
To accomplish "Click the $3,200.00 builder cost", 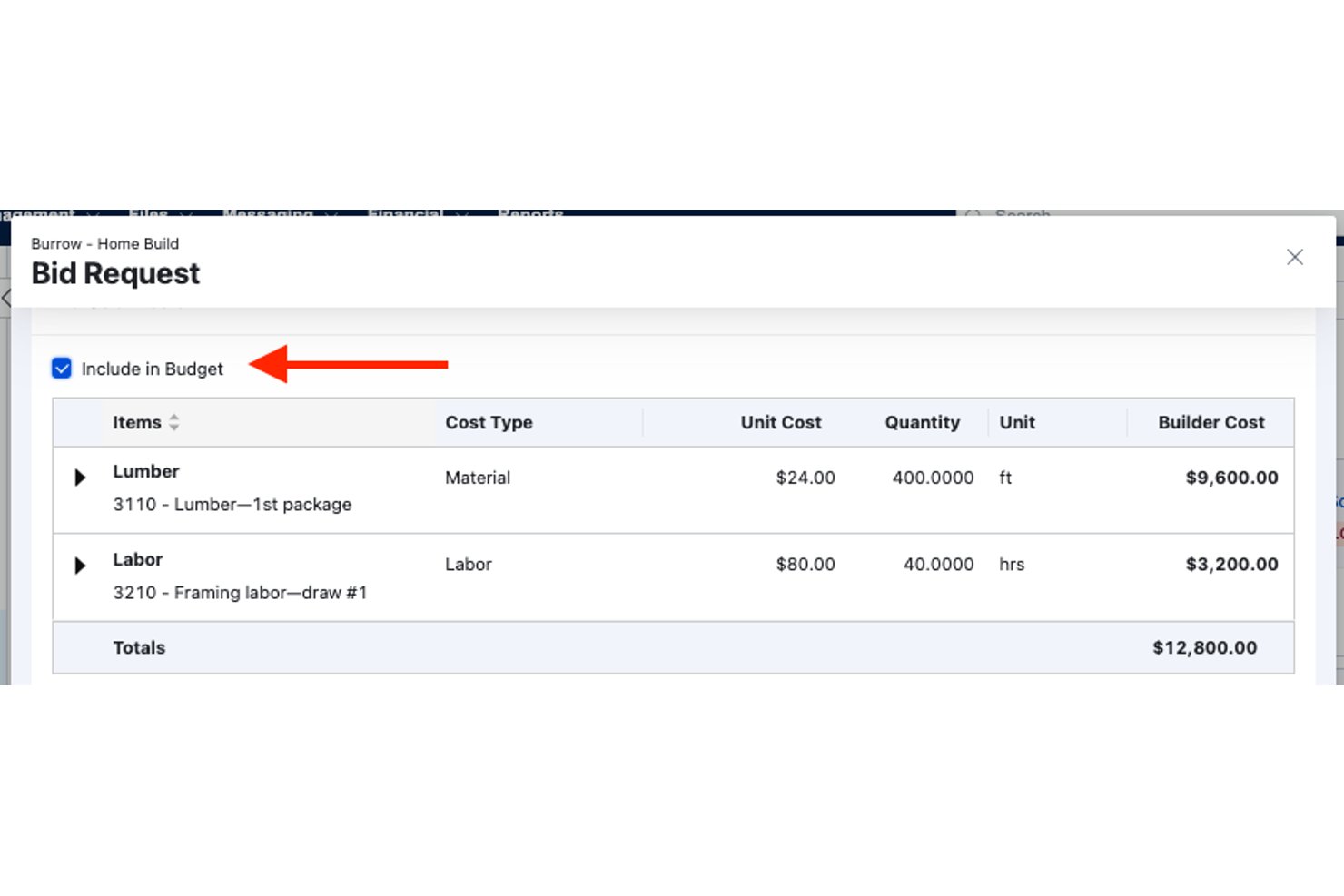I will point(1231,564).
